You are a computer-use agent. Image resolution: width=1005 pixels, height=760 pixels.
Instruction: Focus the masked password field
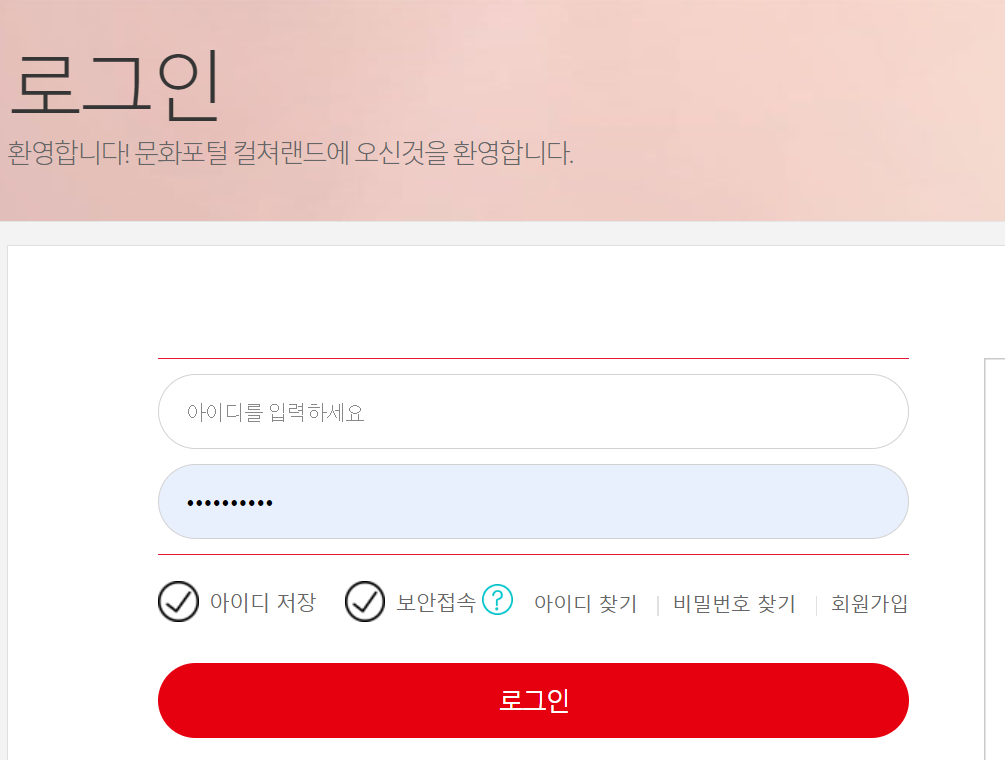(x=533, y=502)
